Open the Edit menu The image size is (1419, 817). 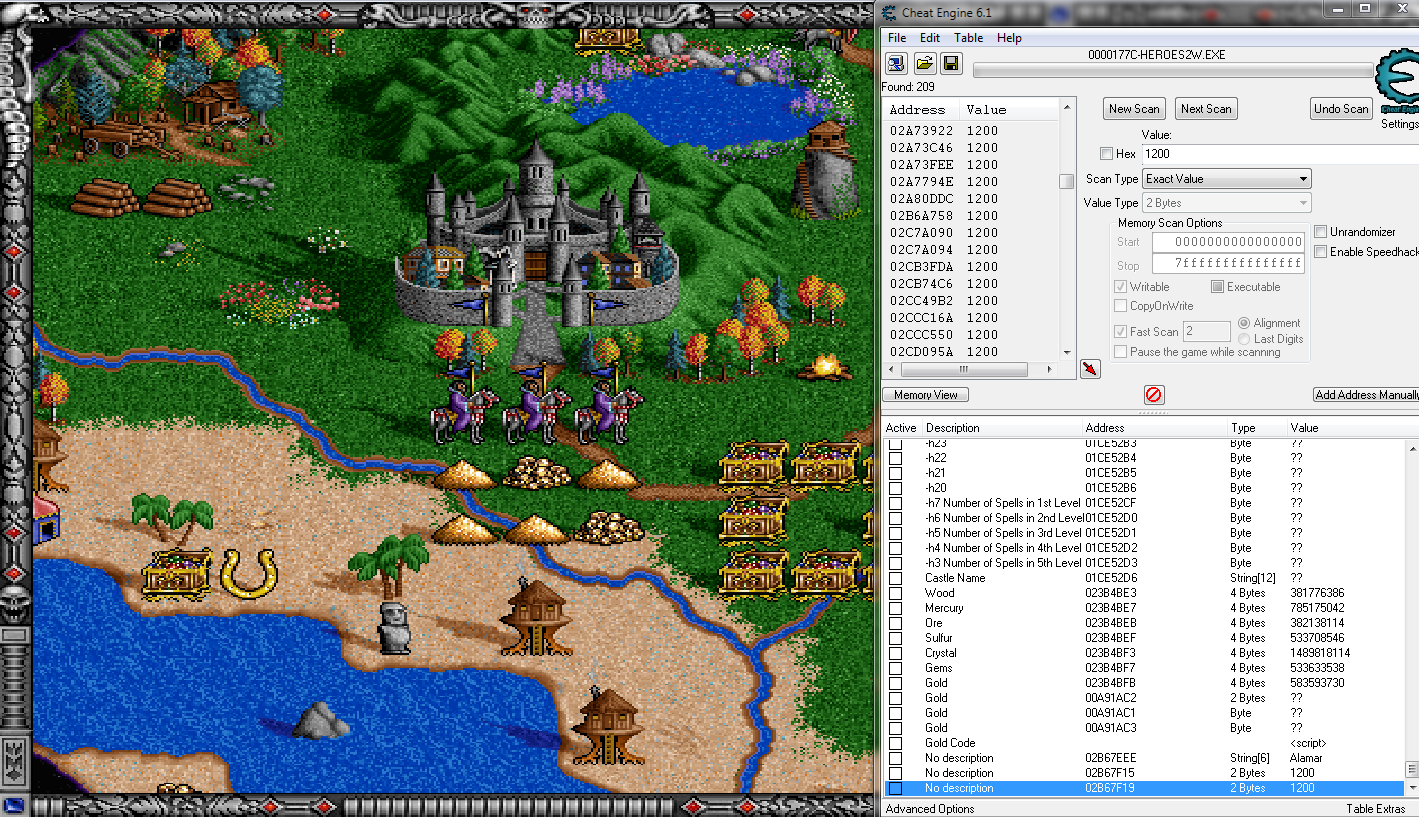tap(930, 38)
